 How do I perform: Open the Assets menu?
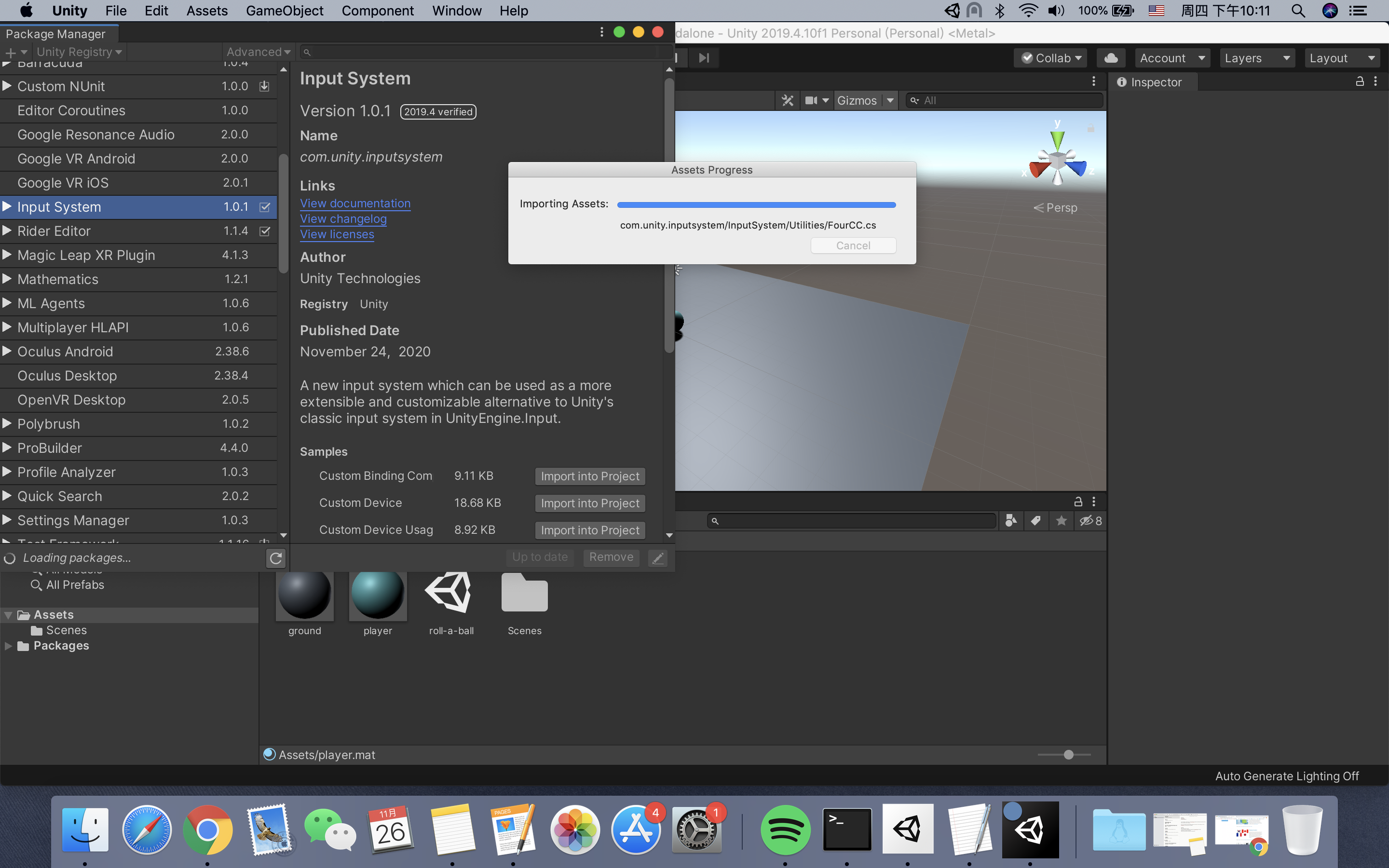coord(206,10)
